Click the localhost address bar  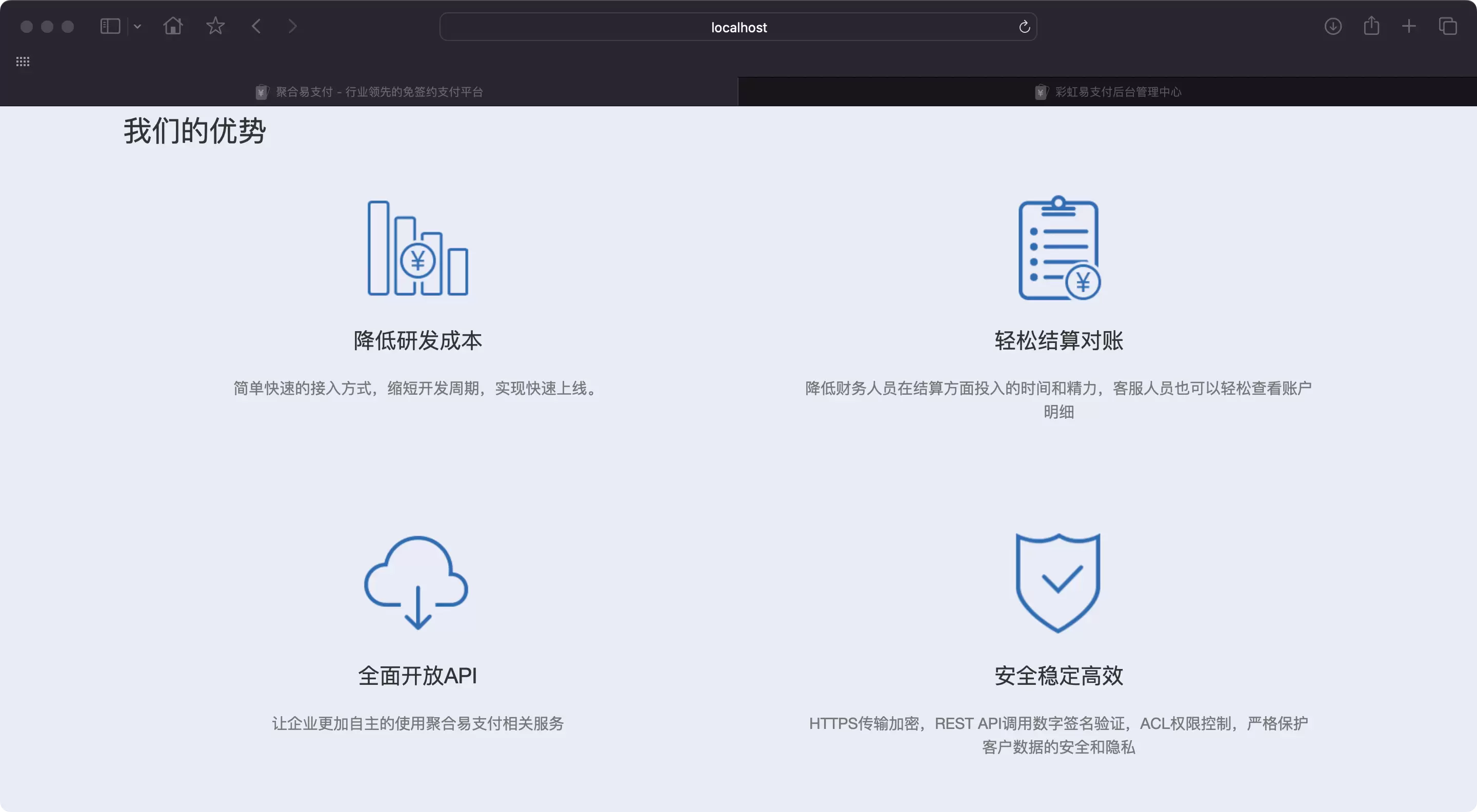pos(738,27)
